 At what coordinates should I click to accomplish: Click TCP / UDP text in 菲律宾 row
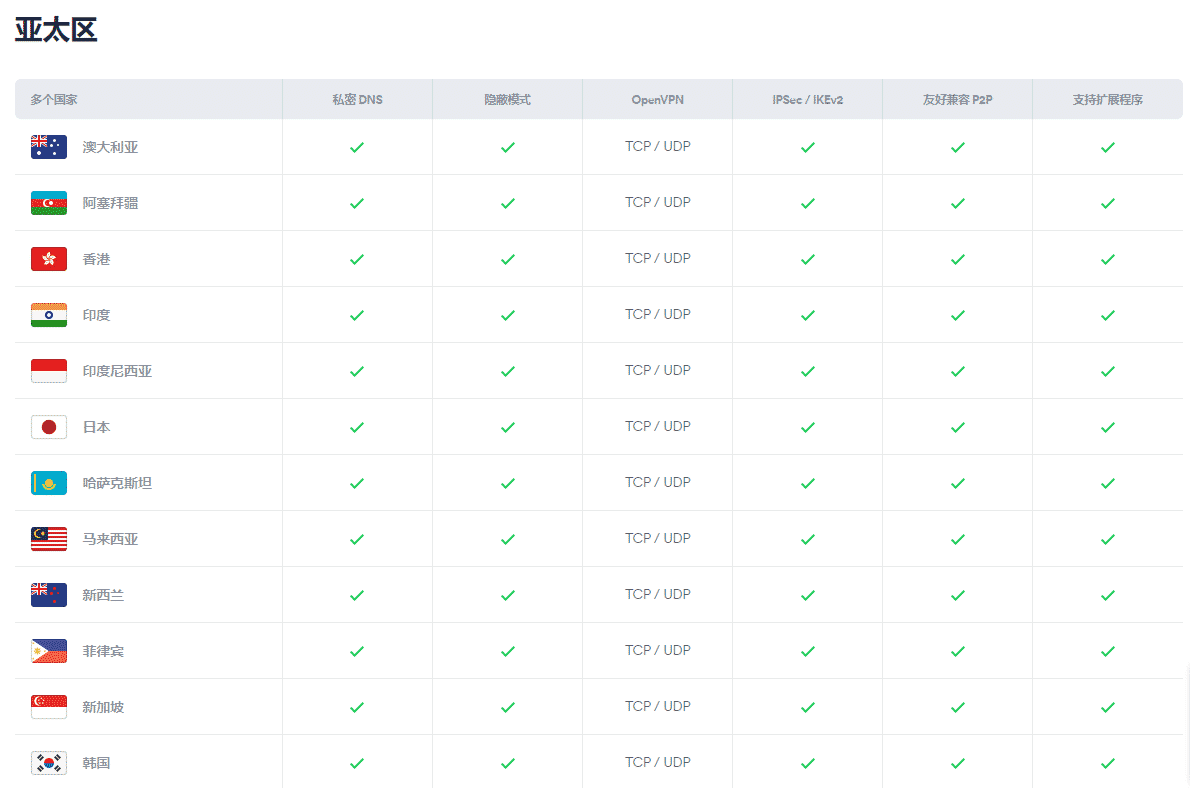657,650
